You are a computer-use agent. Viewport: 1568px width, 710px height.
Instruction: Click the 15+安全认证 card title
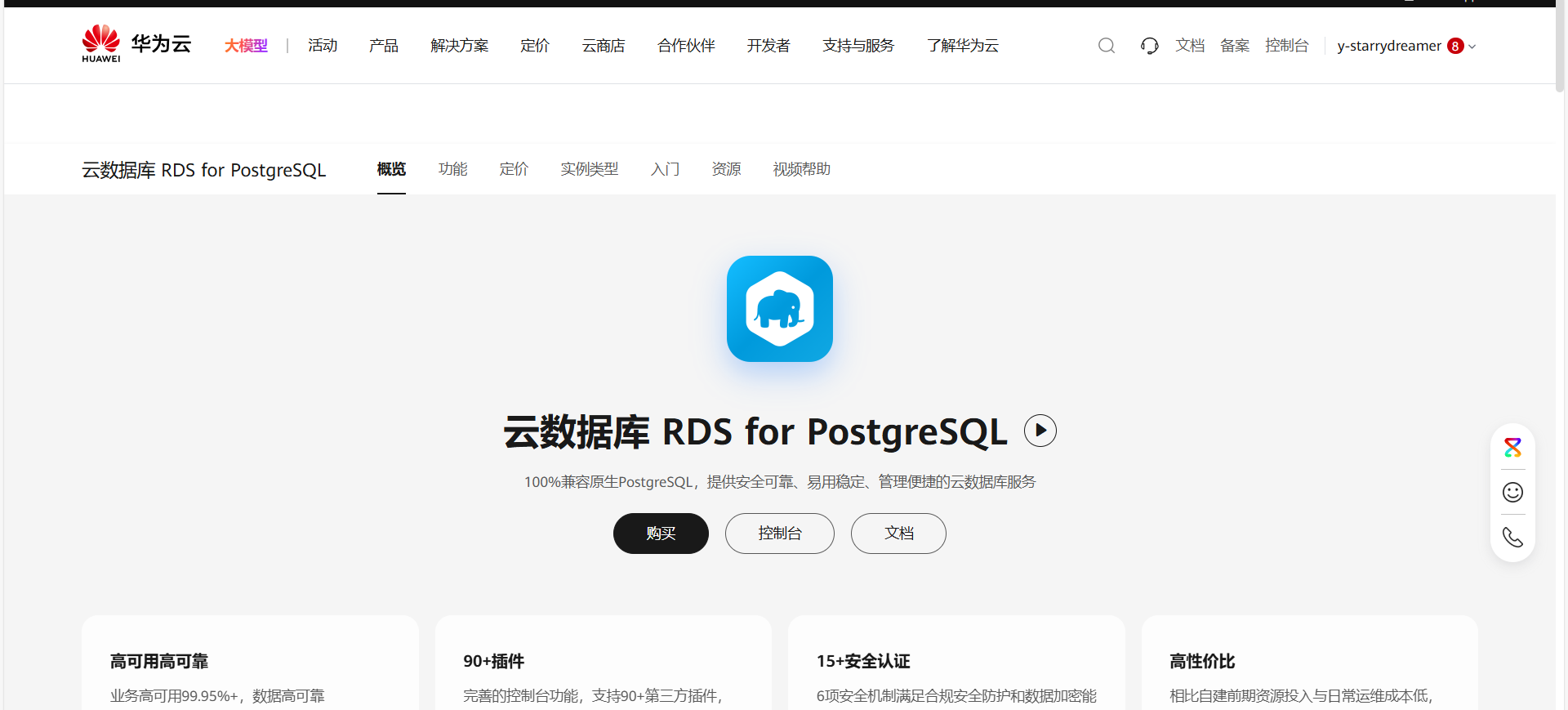pos(863,661)
